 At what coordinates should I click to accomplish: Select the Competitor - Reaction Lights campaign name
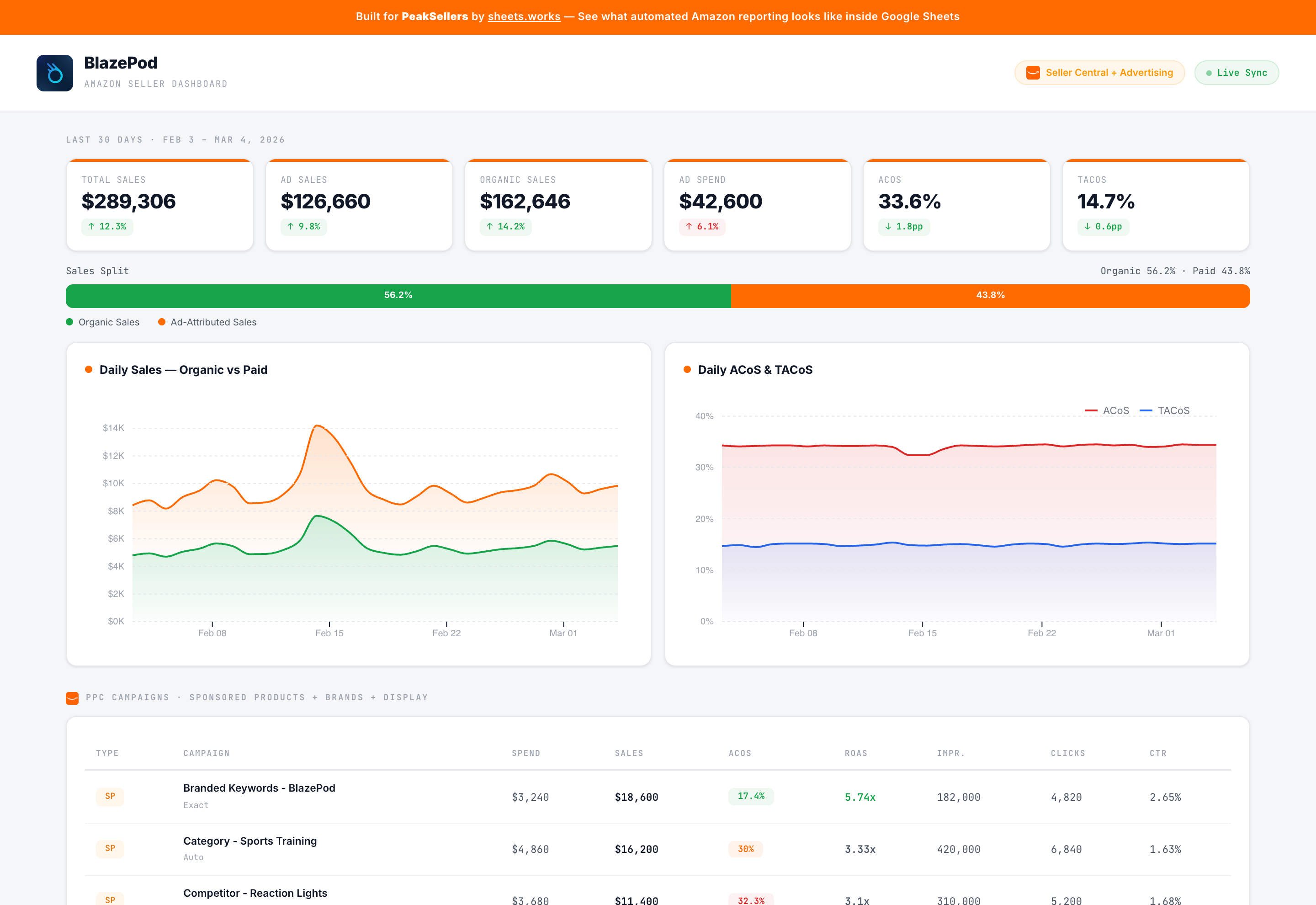(255, 893)
